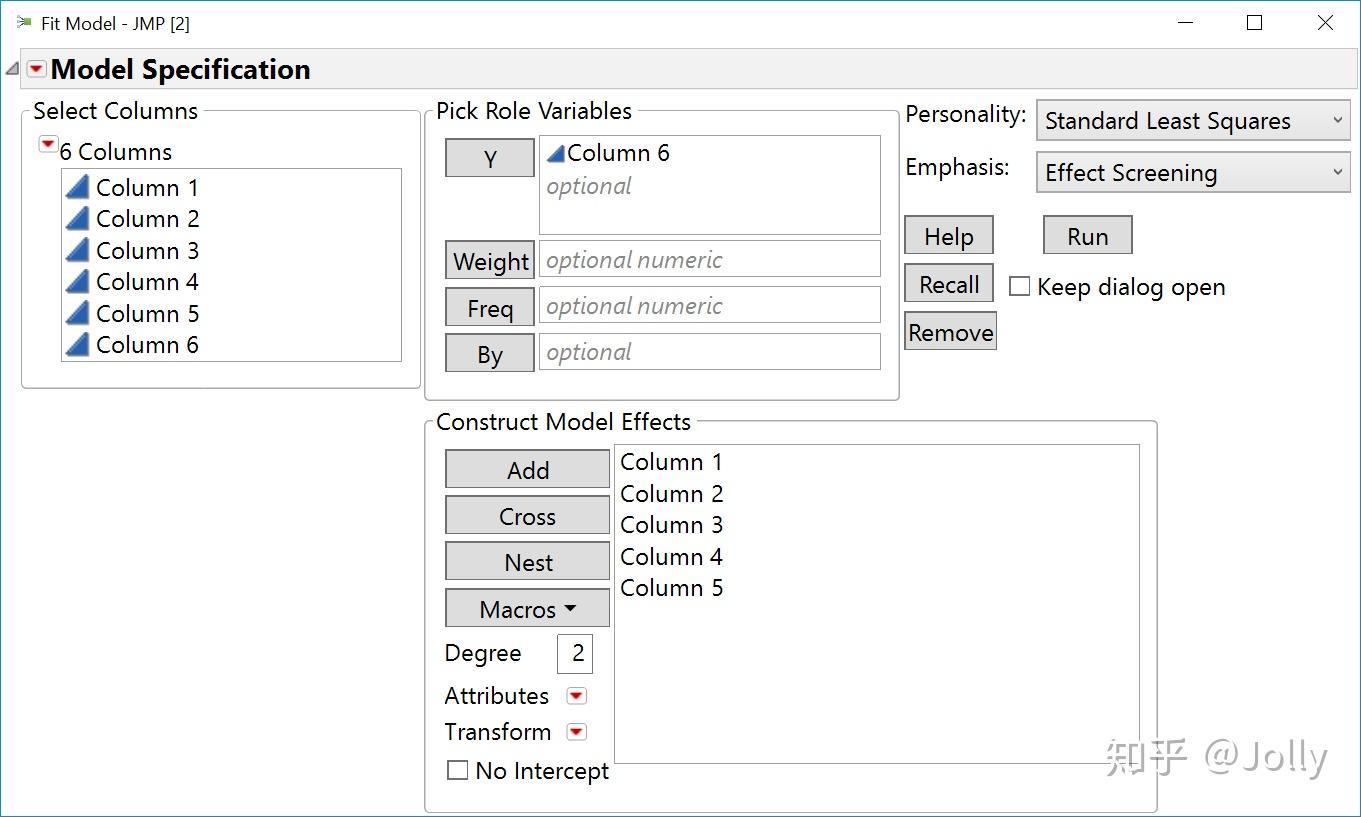Open the Attributes red triangle menu
The width and height of the screenshot is (1361, 817).
tap(576, 696)
